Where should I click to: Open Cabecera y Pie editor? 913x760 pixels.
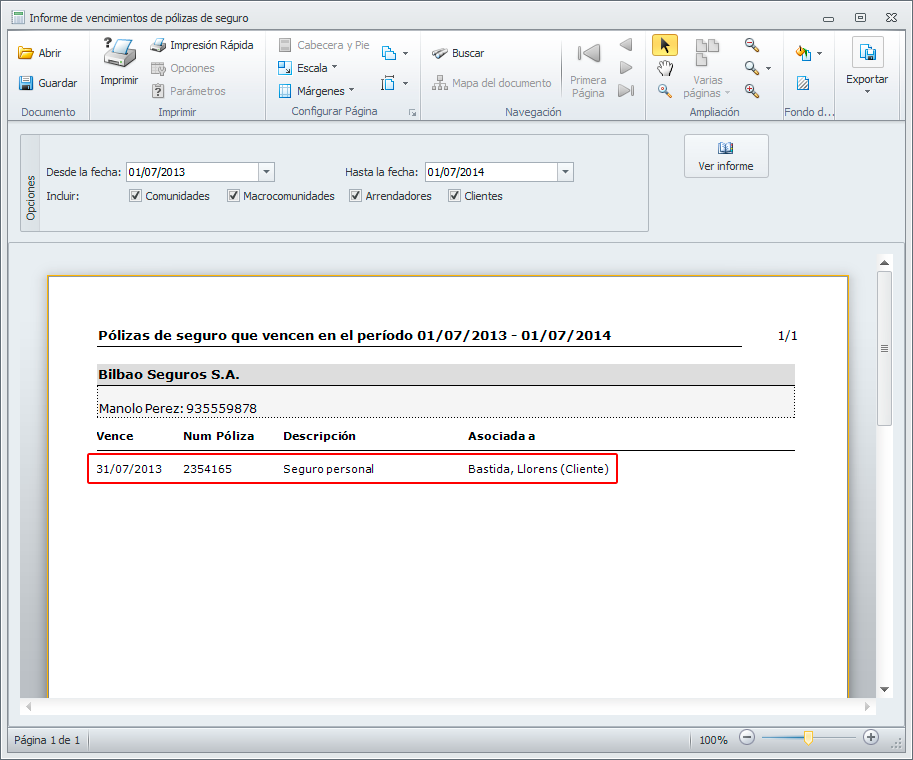coord(323,45)
